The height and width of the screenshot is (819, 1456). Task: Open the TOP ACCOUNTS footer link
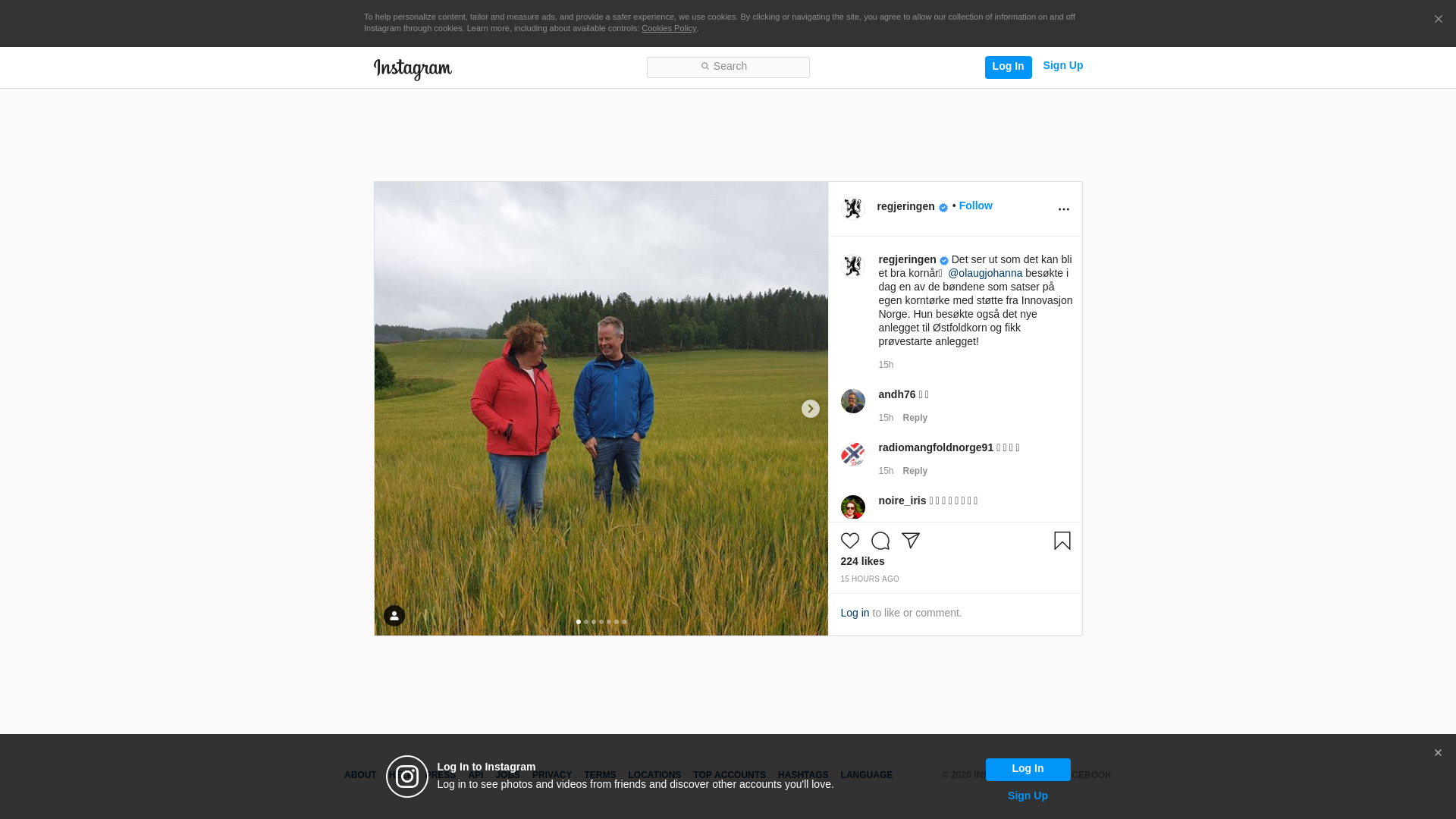(730, 775)
